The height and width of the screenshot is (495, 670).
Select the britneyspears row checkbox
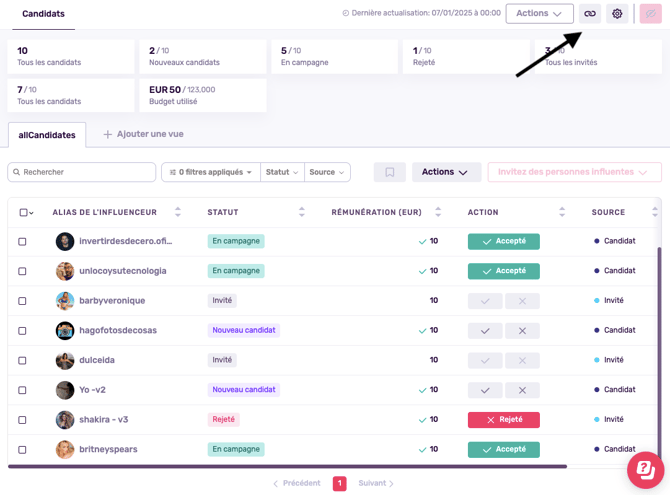[22, 450]
